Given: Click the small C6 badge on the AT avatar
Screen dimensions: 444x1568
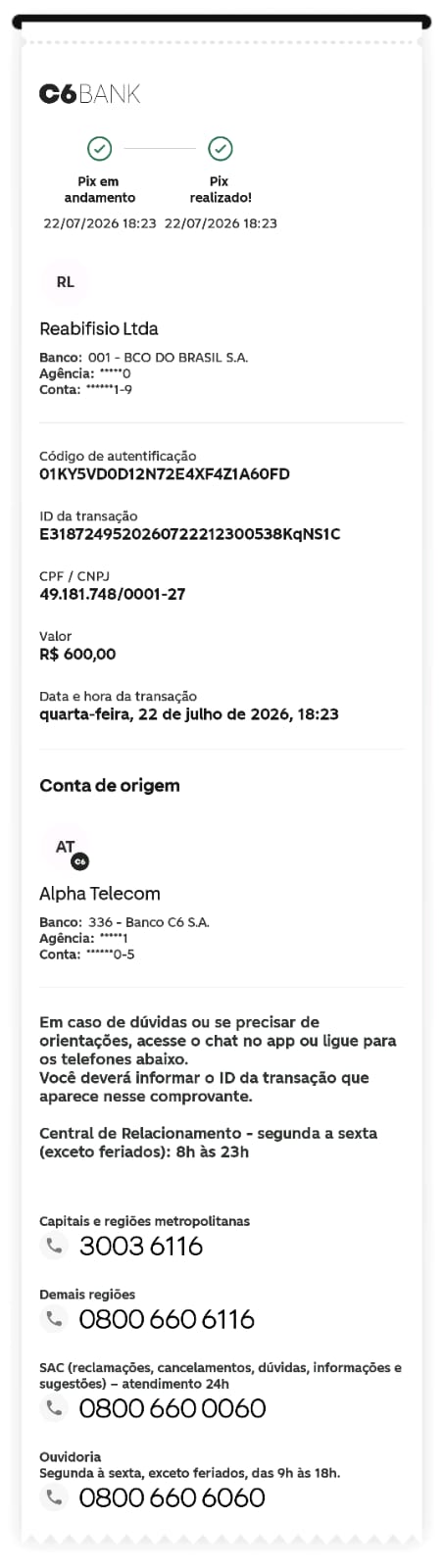Looking at the screenshot, I should 80,861.
